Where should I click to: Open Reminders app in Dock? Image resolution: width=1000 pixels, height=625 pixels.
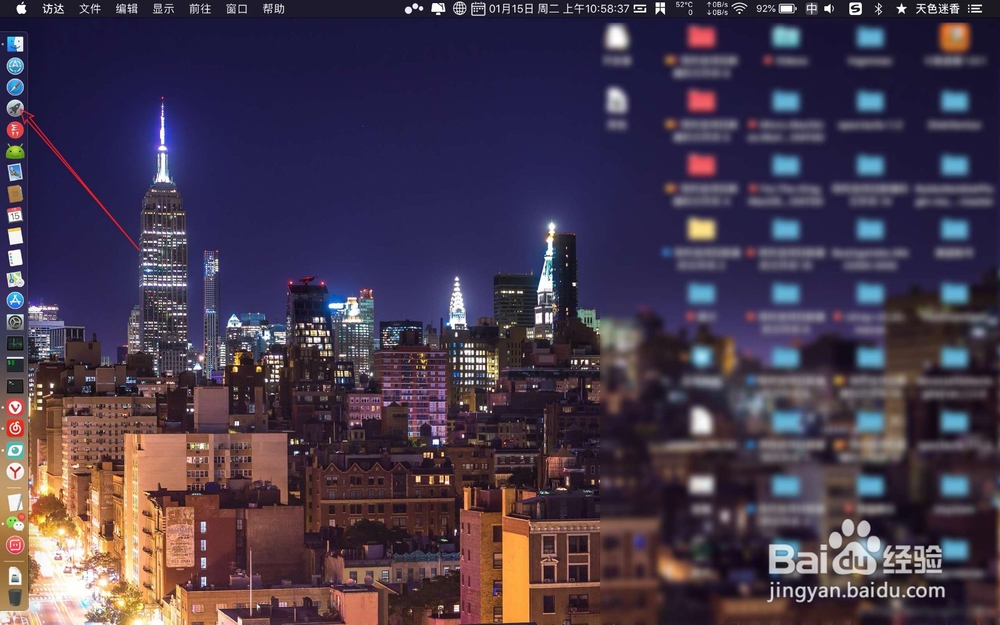click(x=15, y=258)
